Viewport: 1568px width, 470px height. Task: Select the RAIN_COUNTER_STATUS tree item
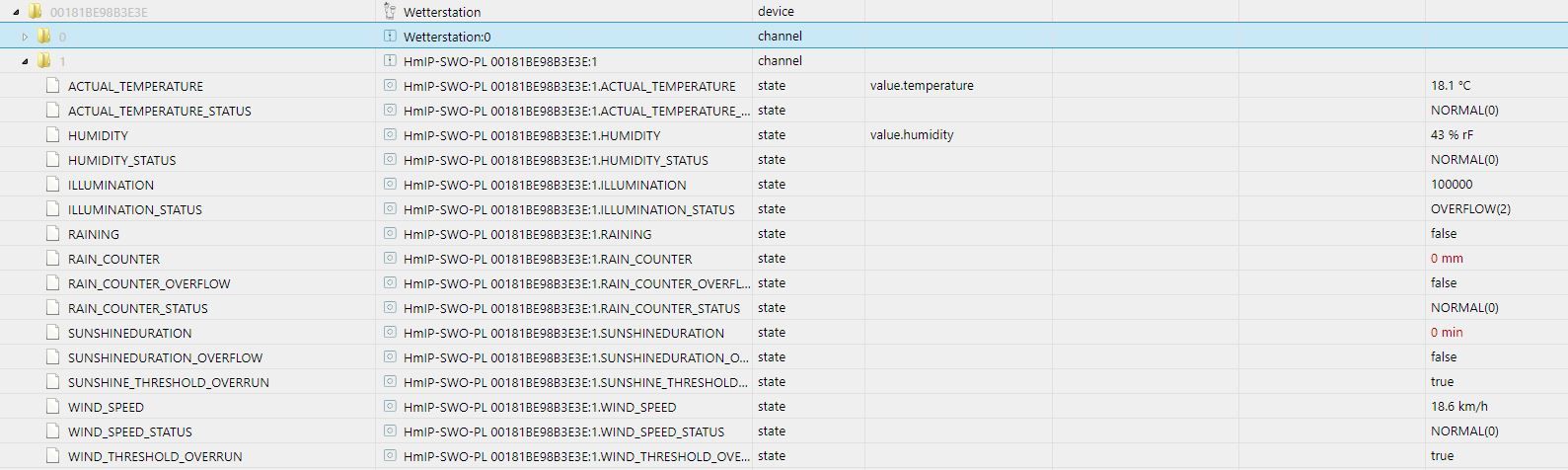tap(137, 308)
